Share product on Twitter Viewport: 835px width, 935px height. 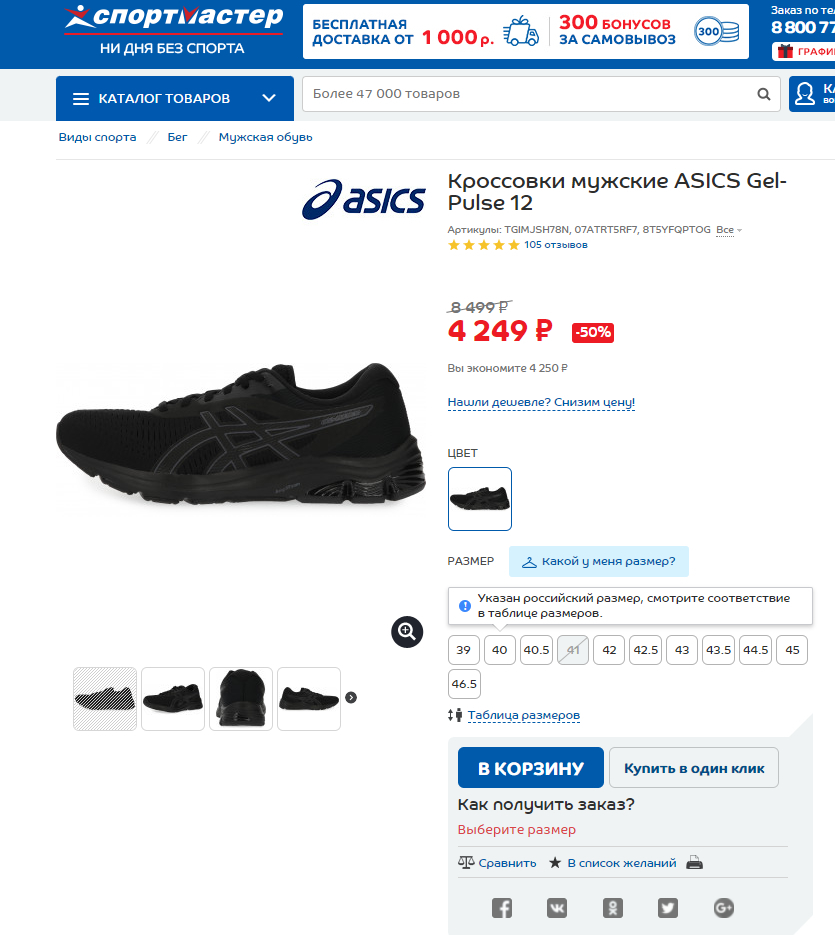pyautogui.click(x=668, y=908)
